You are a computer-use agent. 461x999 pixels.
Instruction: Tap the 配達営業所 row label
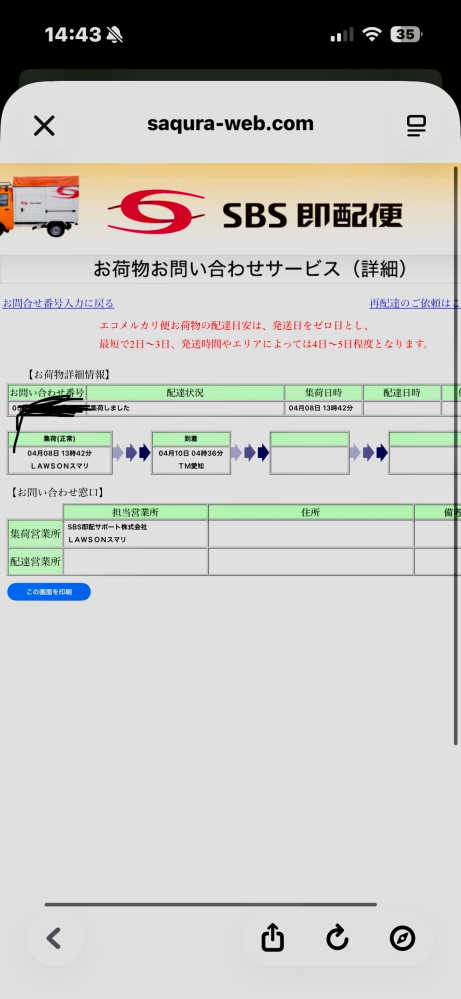[36, 562]
